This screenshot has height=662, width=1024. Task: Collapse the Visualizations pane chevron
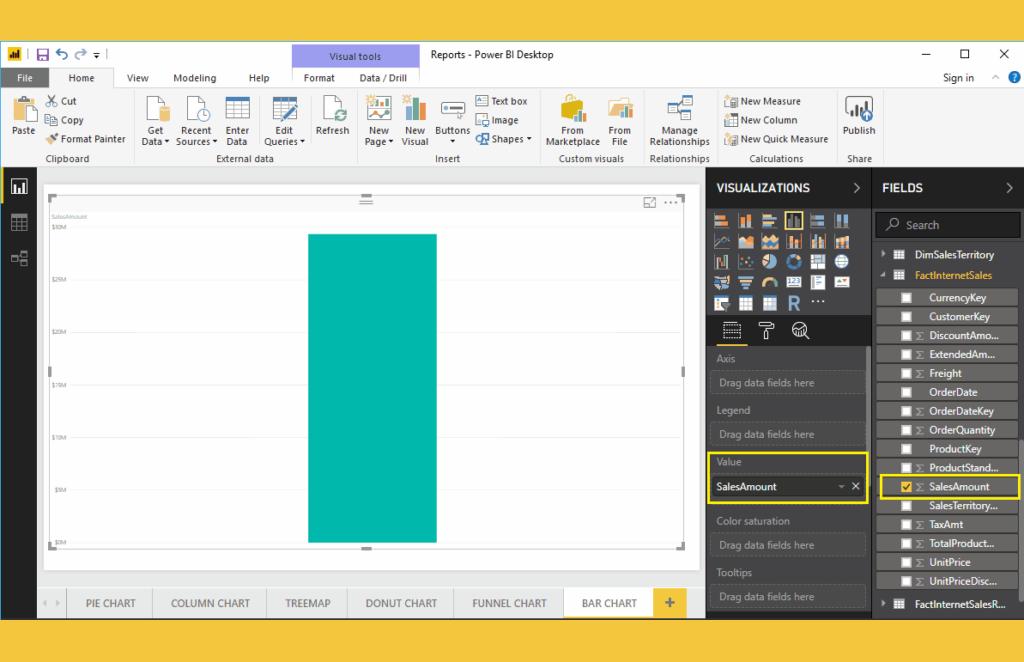tap(856, 188)
